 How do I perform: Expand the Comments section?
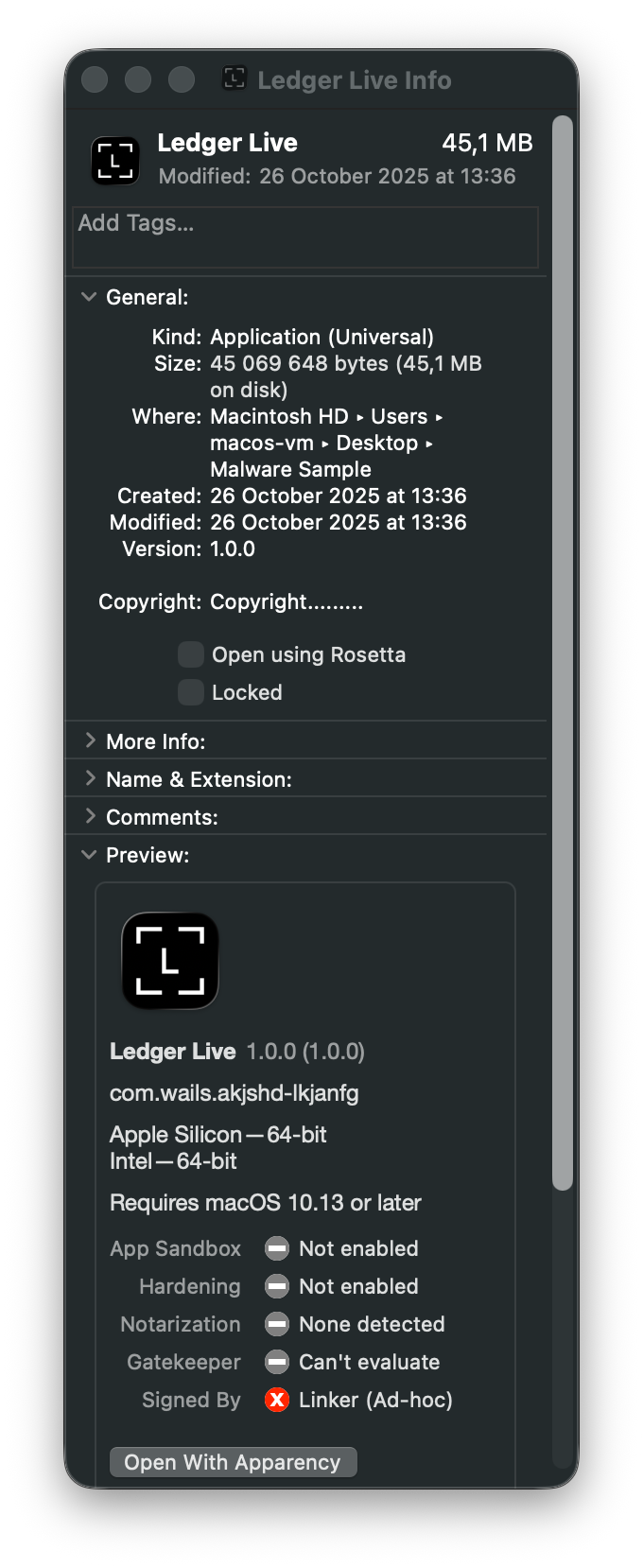click(90, 815)
